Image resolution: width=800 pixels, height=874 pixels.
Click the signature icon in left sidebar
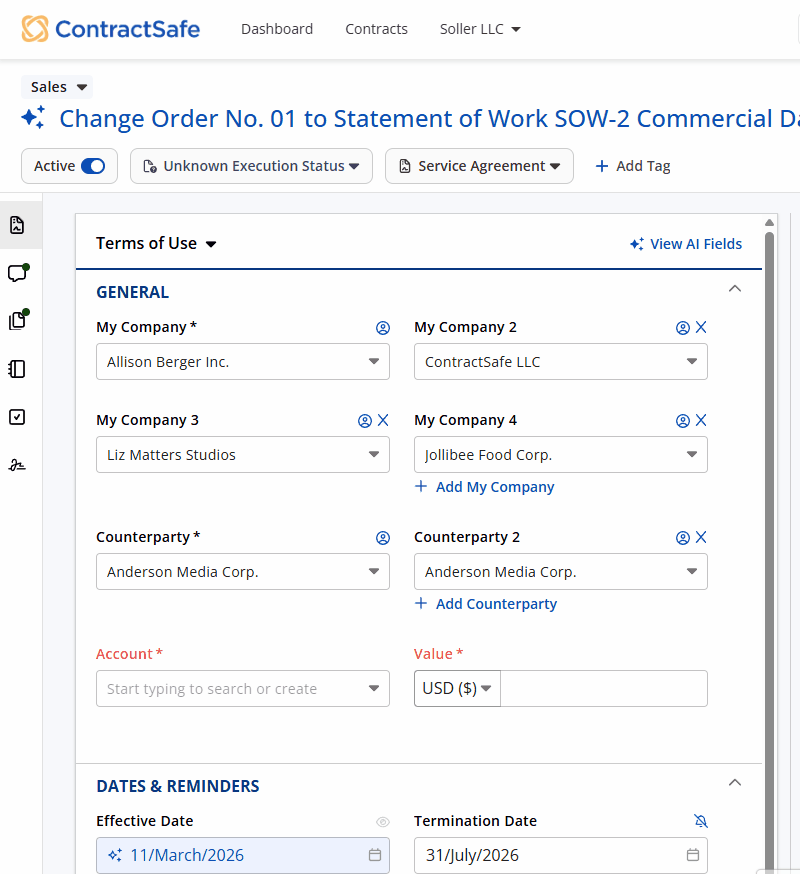point(17,465)
